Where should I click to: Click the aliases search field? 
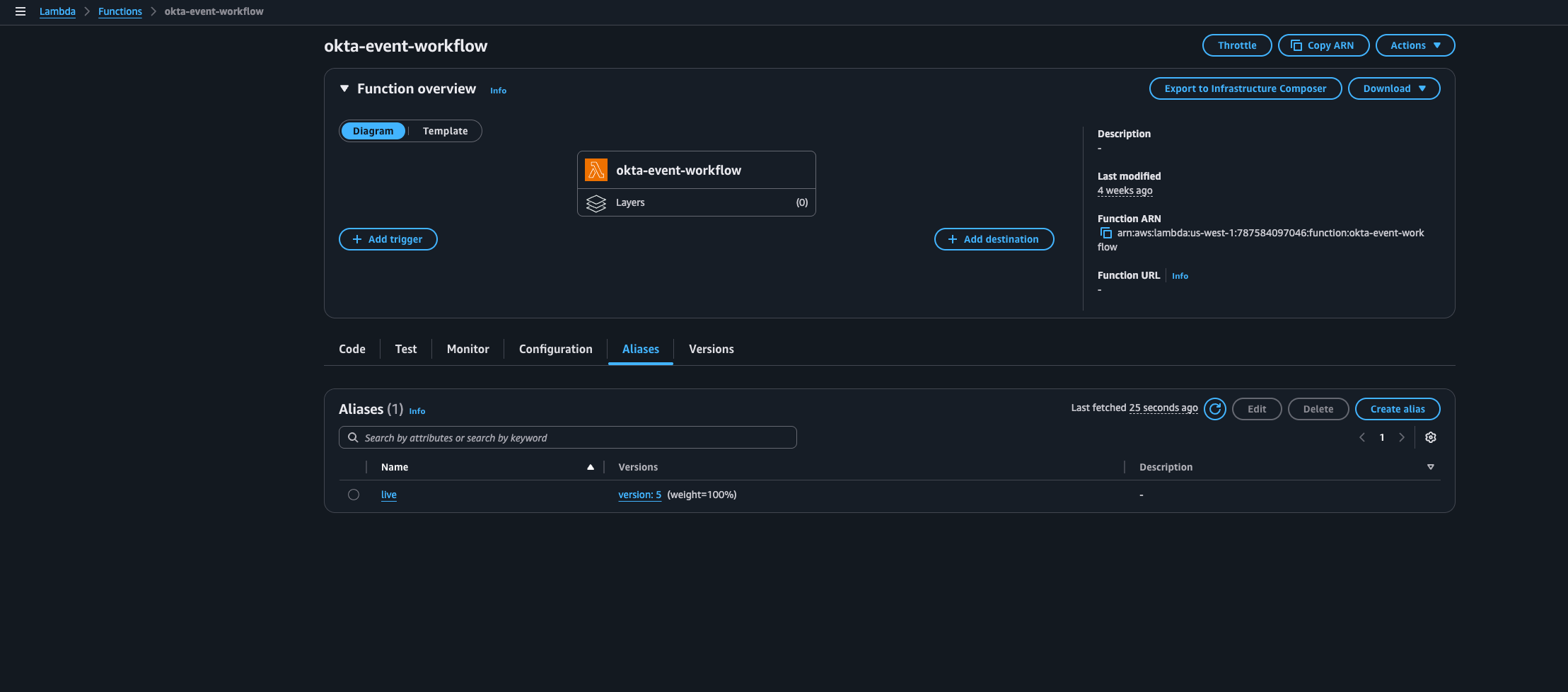pos(567,438)
